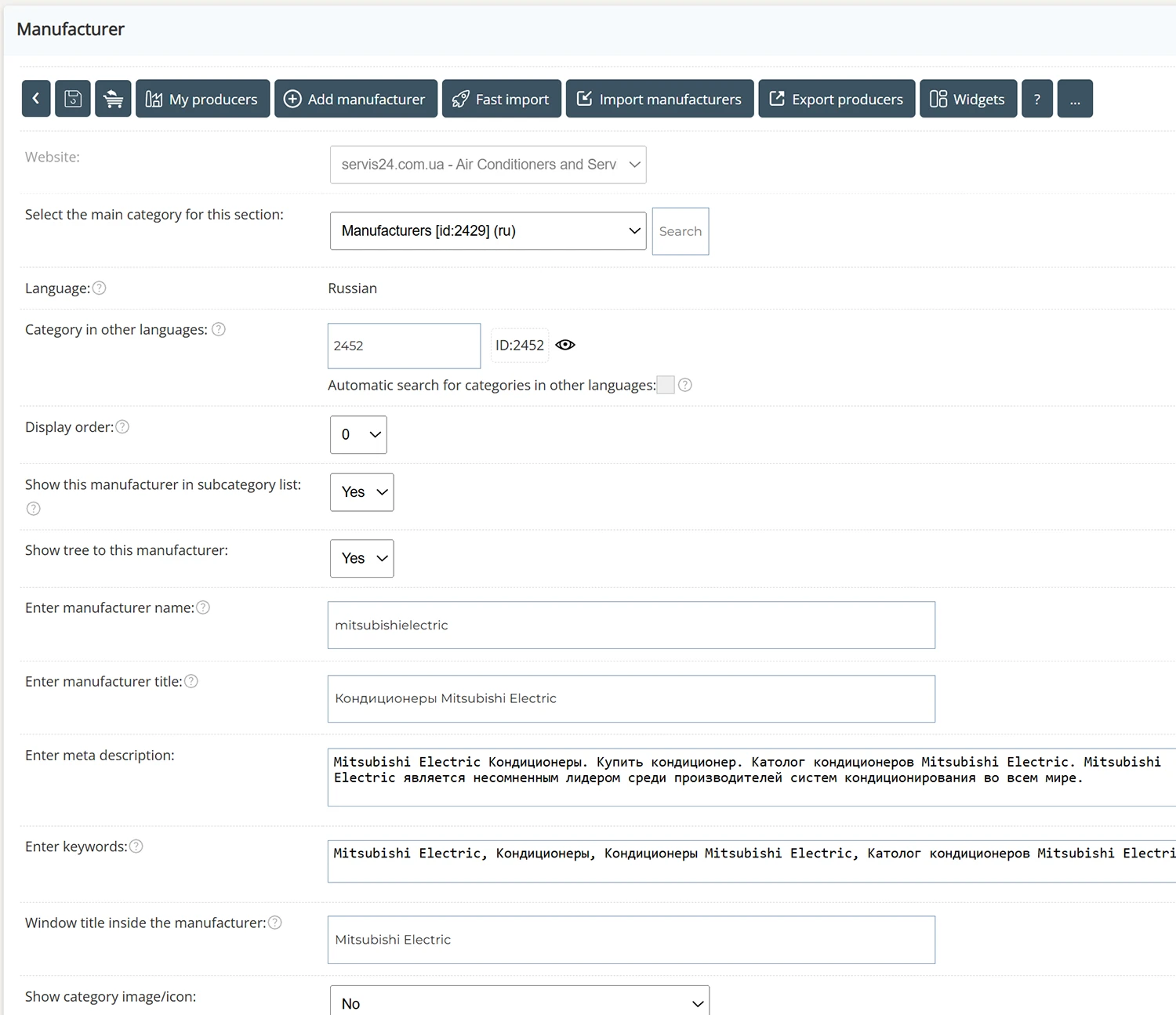The height and width of the screenshot is (1015, 1176).
Task: Click the meta description textarea
Action: (752, 778)
